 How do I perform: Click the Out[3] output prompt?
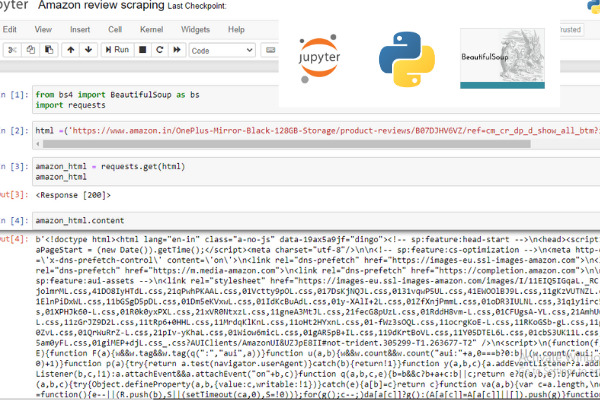tap(14, 195)
